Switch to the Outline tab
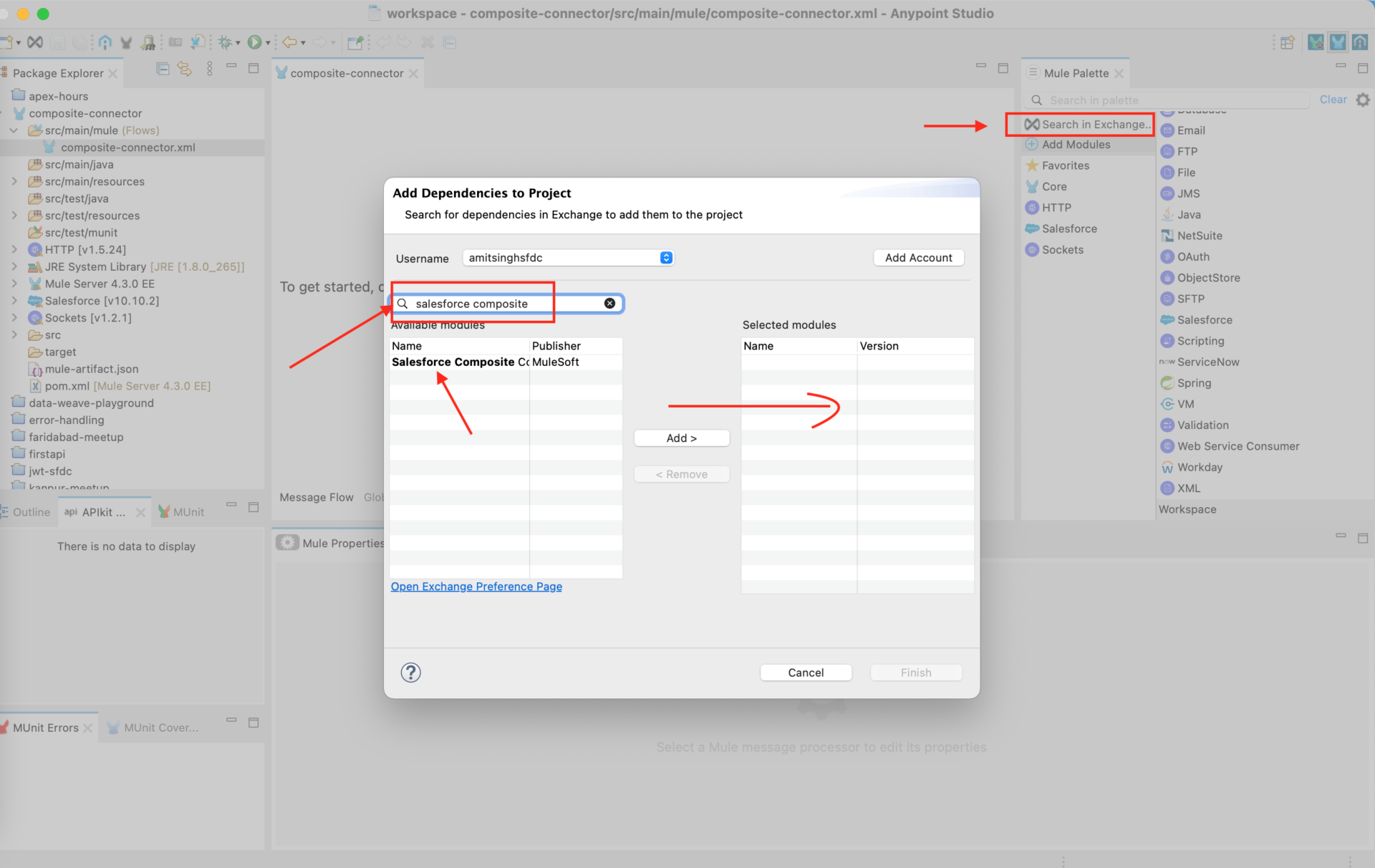 point(31,512)
